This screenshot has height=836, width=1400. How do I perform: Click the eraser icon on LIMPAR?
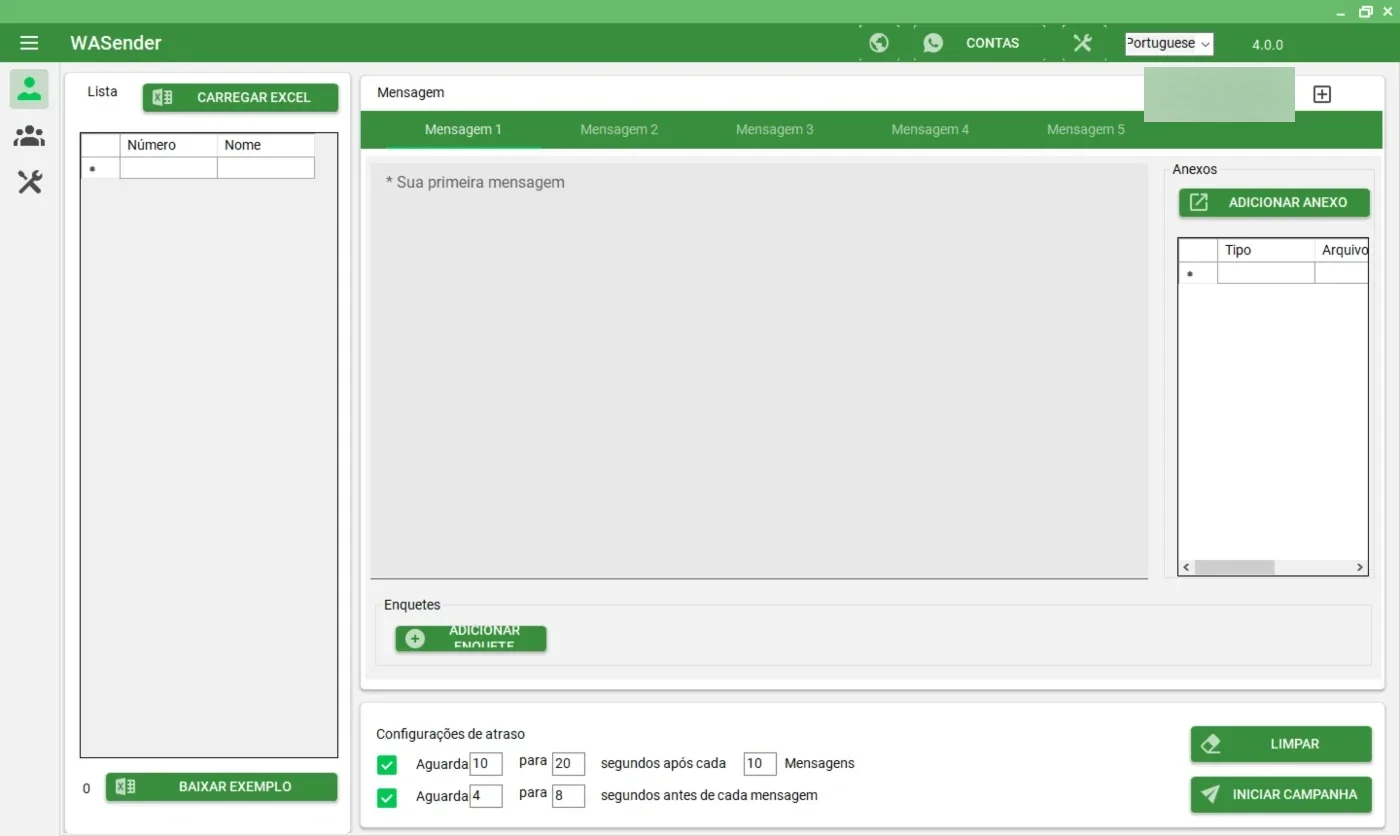click(x=1211, y=744)
